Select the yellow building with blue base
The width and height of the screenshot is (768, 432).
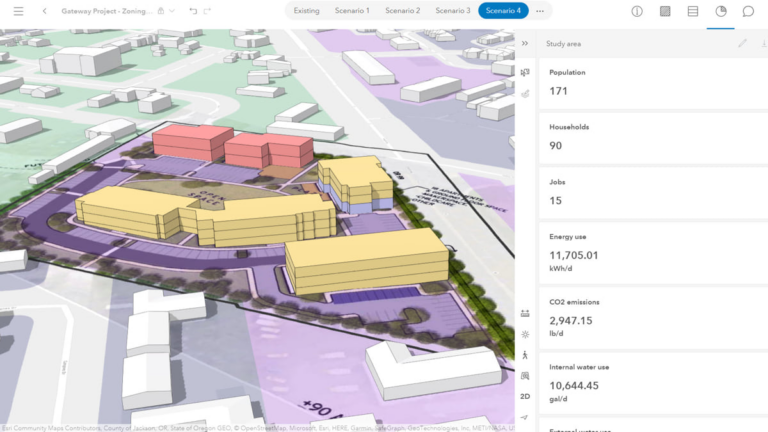(356, 184)
